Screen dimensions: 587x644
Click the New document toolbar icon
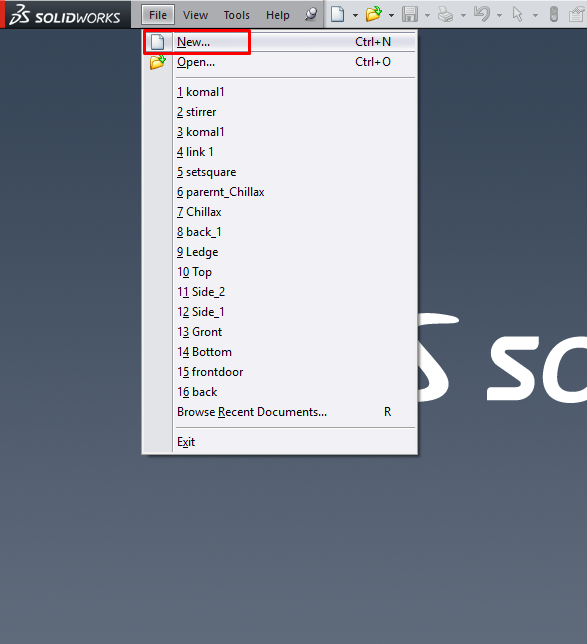[338, 14]
